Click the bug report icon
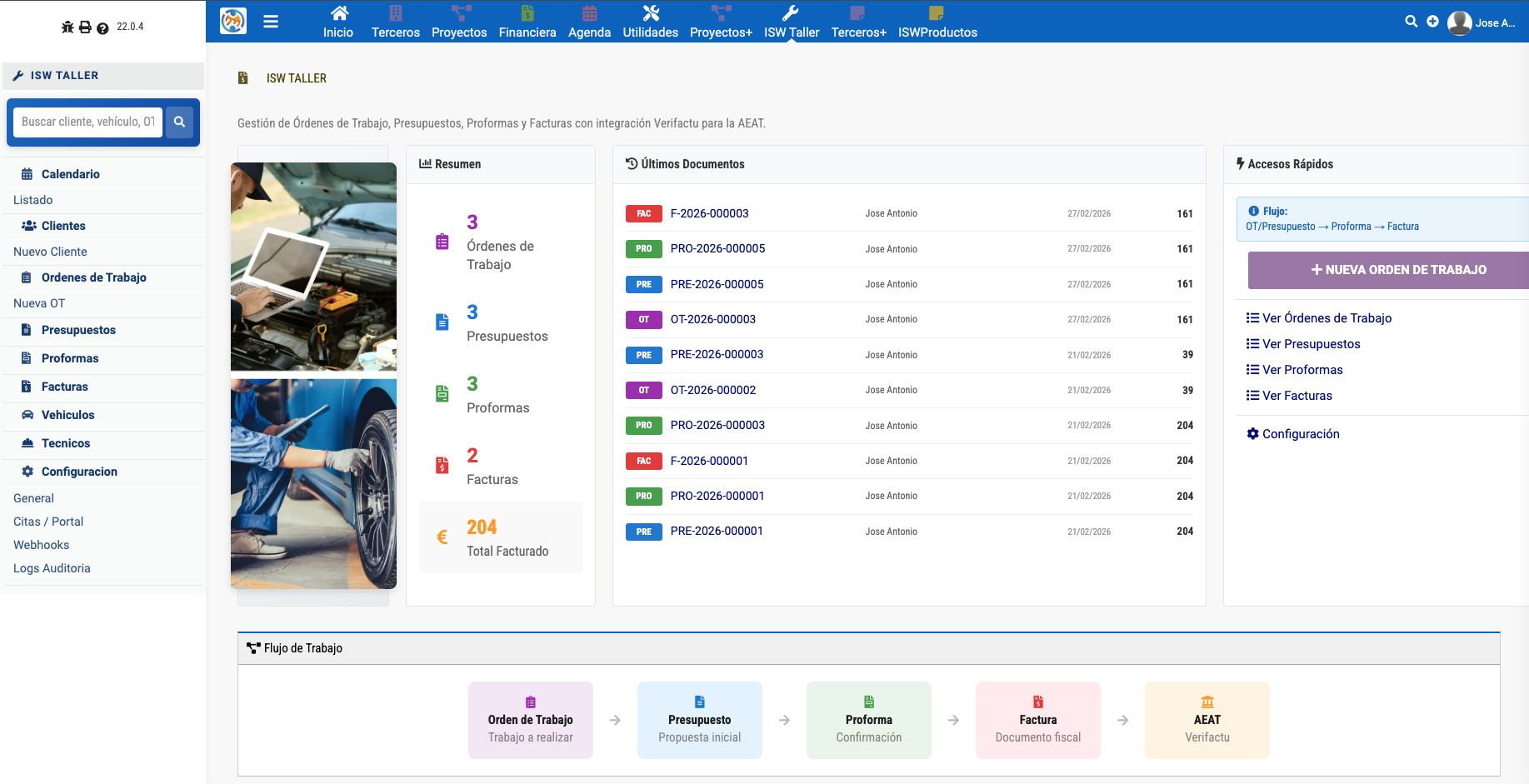The height and width of the screenshot is (784, 1529). [x=67, y=27]
